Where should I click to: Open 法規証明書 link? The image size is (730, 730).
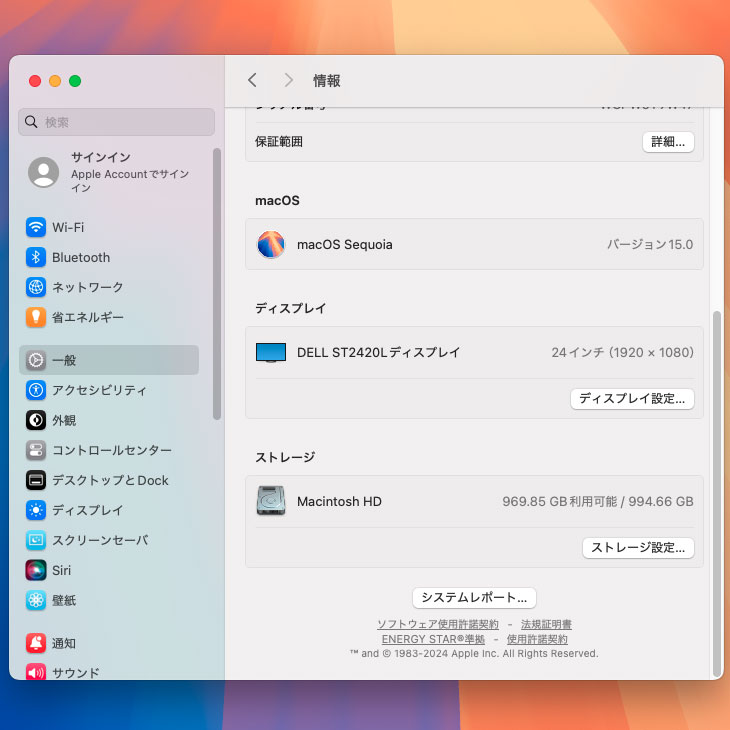tap(546, 624)
